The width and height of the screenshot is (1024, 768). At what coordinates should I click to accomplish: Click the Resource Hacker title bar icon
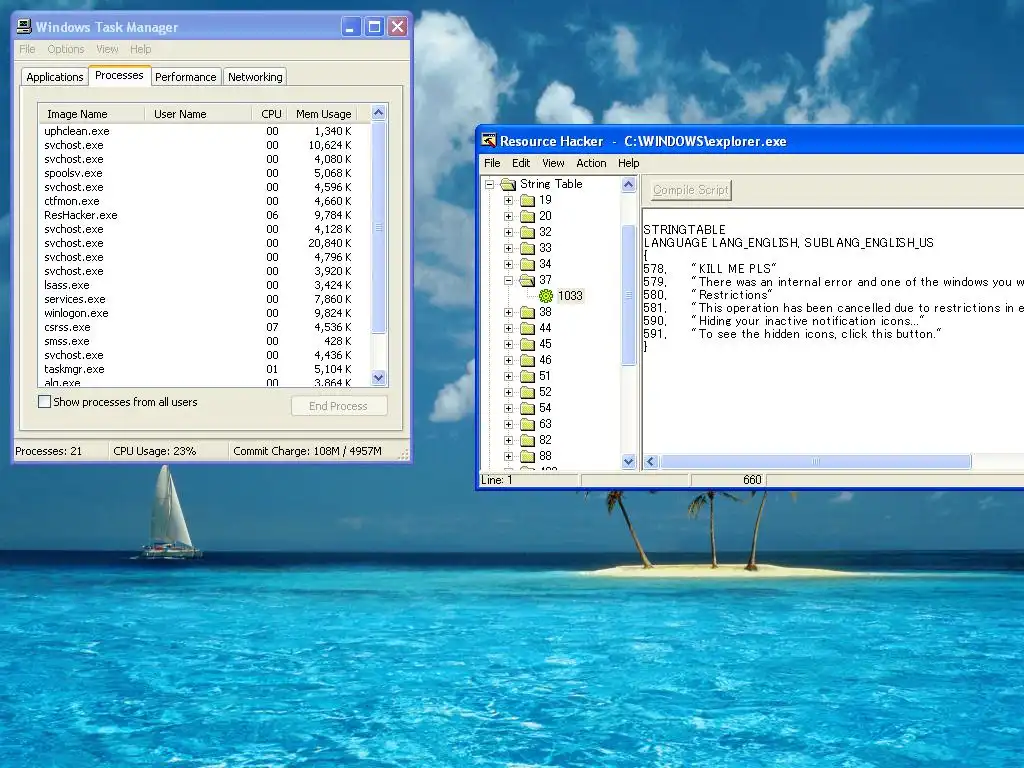488,140
